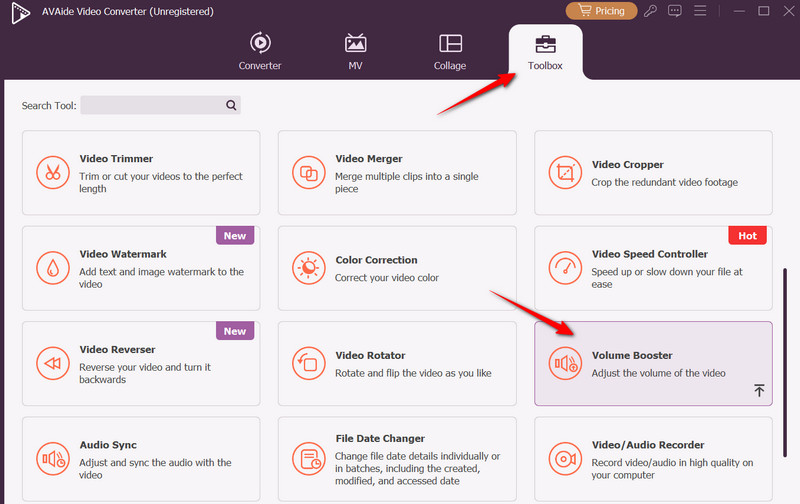Open the feedback chat bubble icon

click(x=676, y=11)
